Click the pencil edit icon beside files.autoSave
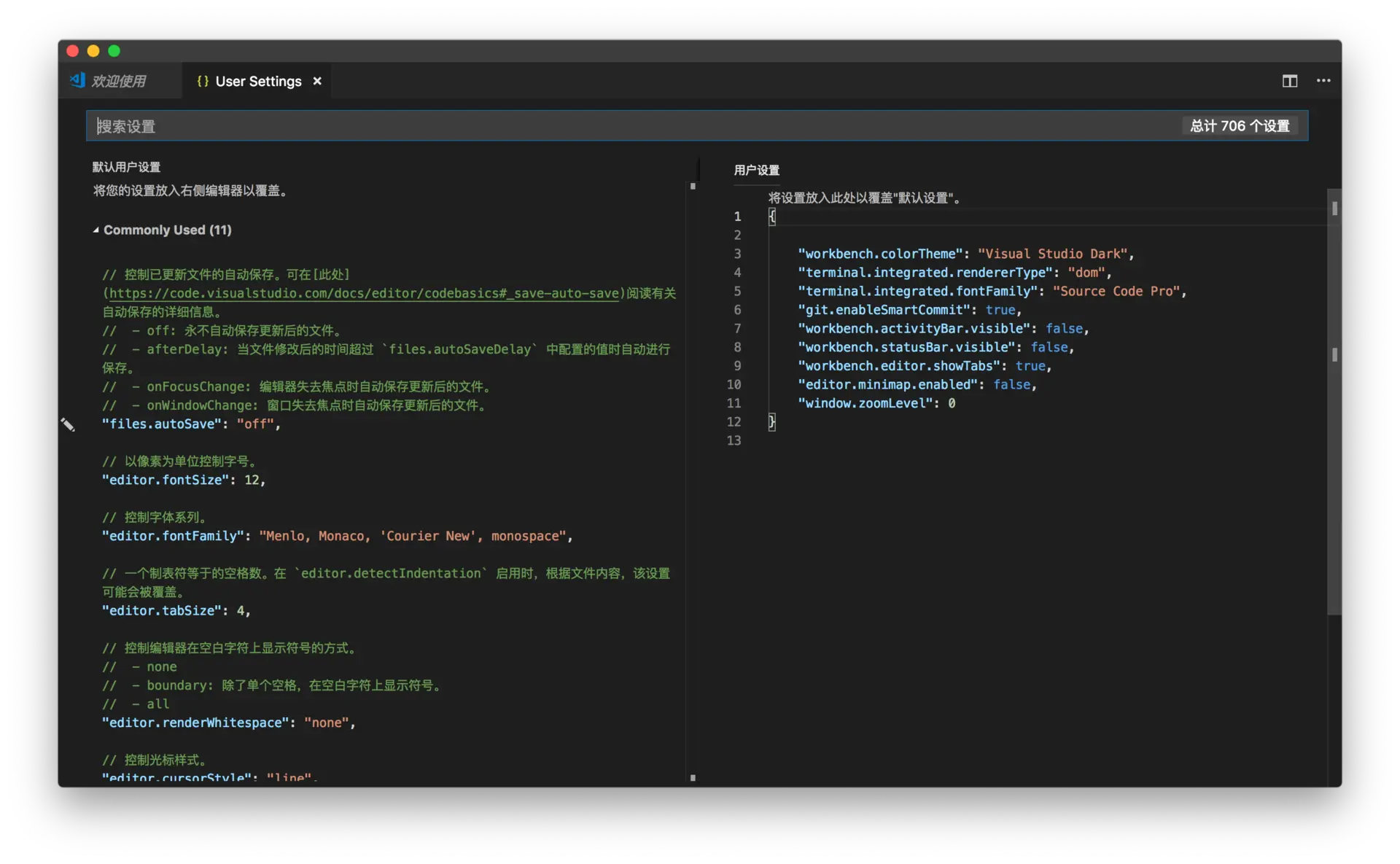 tap(68, 424)
